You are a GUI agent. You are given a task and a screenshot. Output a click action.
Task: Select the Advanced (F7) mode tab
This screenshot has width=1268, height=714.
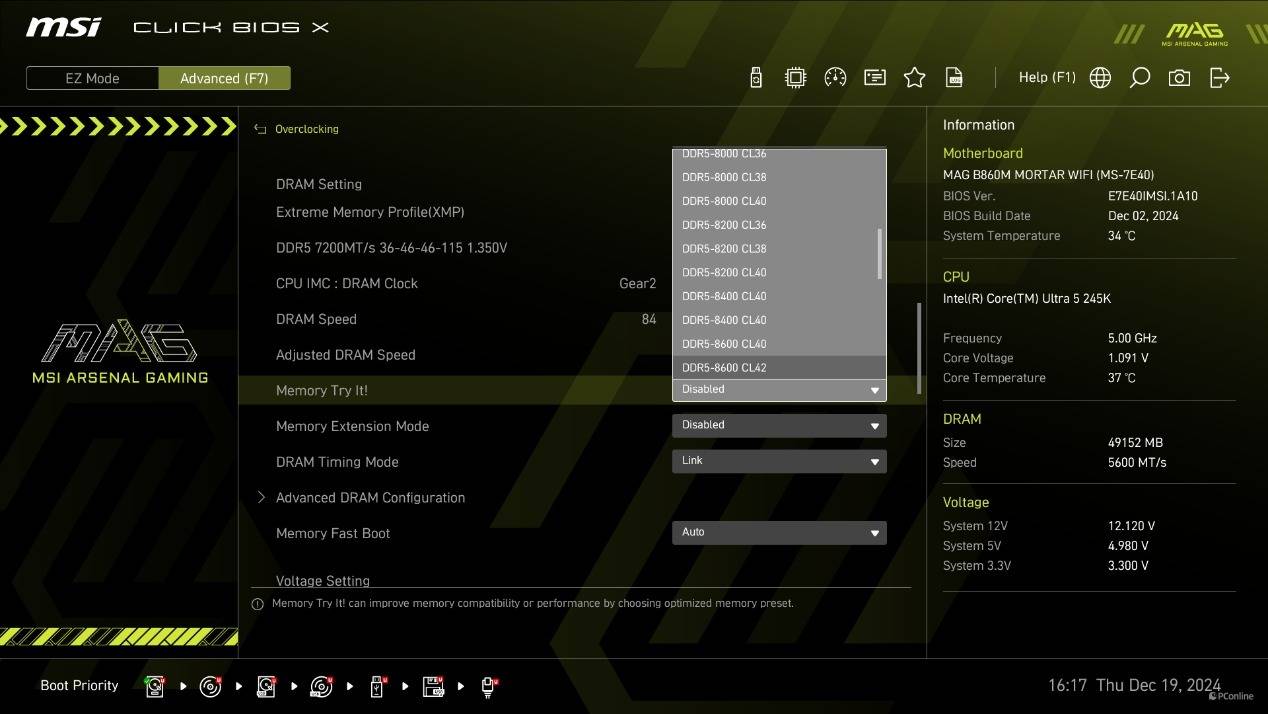click(x=224, y=78)
